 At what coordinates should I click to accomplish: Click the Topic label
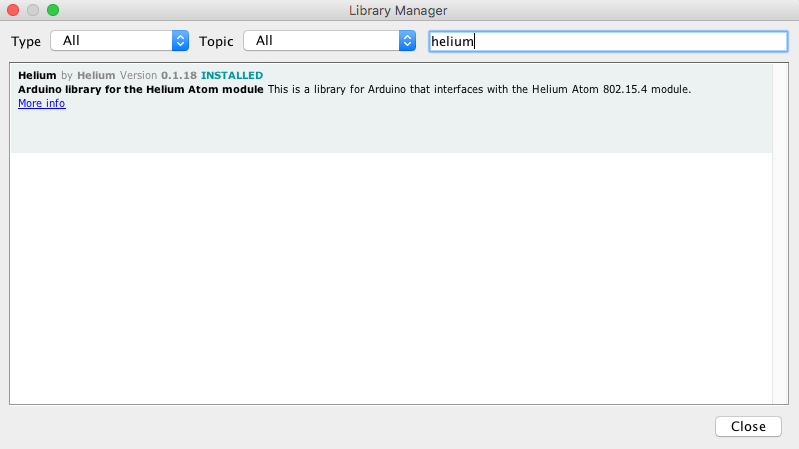(216, 41)
